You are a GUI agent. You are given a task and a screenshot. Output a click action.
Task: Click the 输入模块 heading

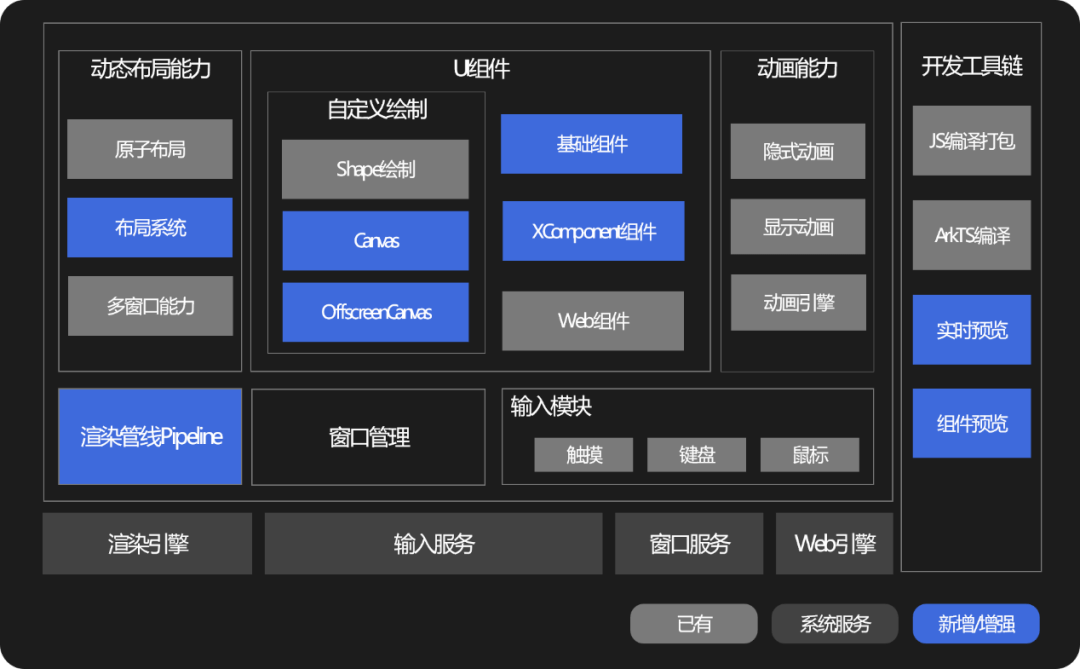click(550, 406)
